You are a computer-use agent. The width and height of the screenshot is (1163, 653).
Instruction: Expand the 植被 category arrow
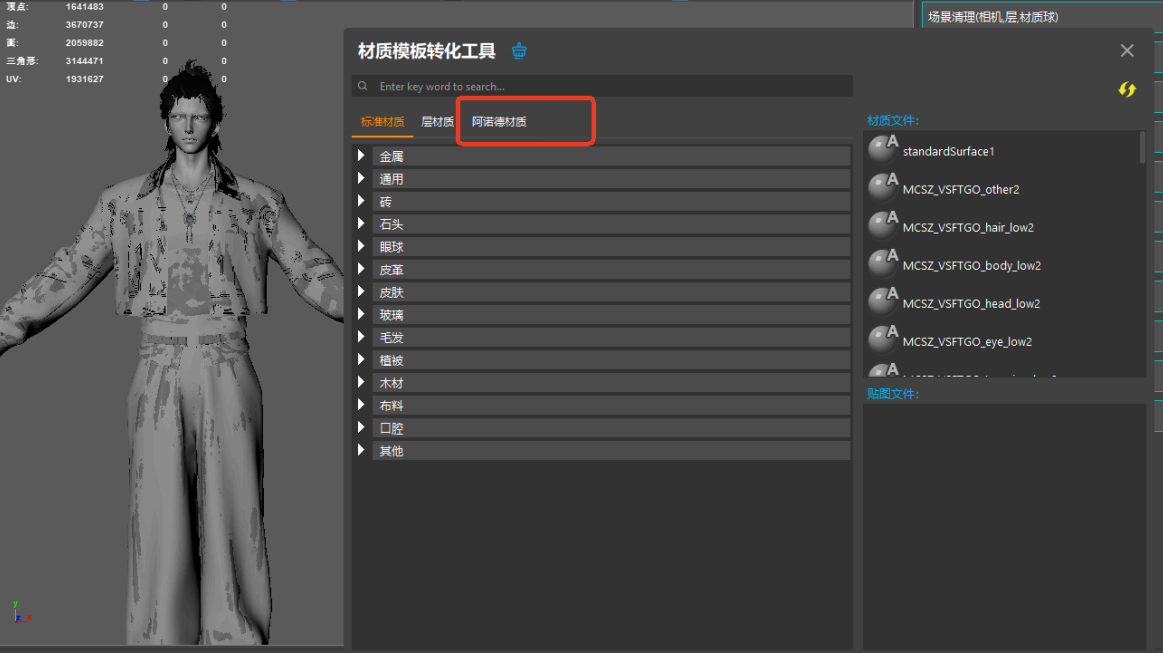tap(361, 359)
